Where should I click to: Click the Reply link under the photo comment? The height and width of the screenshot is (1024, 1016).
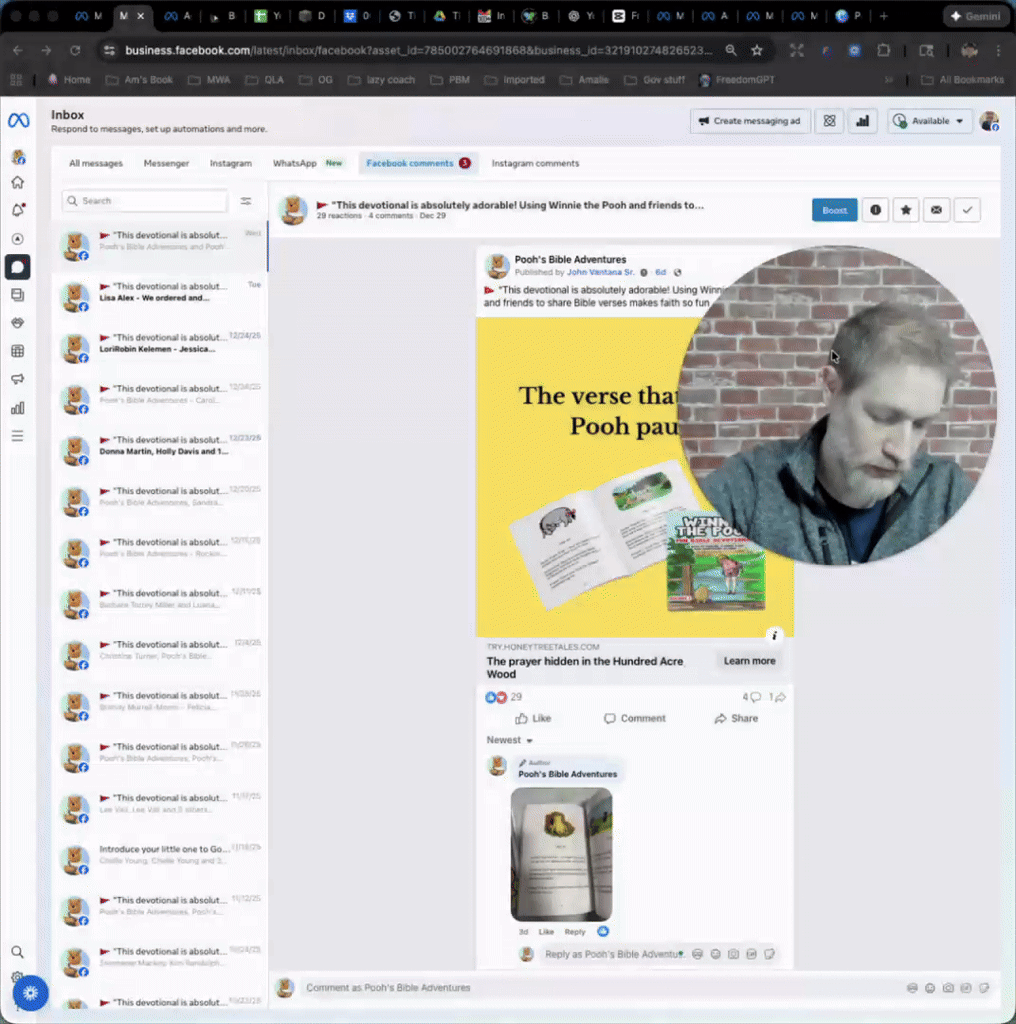point(575,932)
